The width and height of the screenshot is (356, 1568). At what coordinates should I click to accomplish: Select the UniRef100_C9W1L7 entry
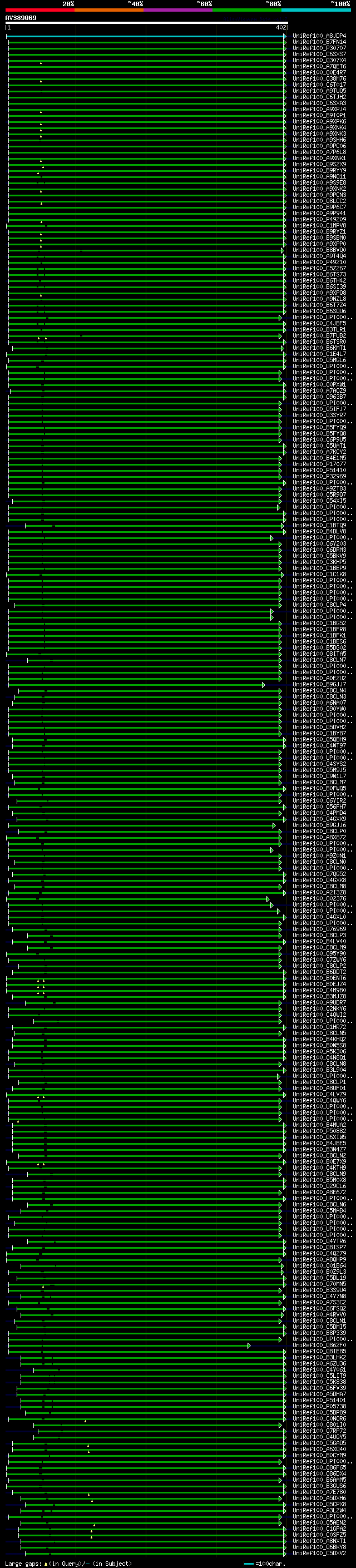point(319,776)
